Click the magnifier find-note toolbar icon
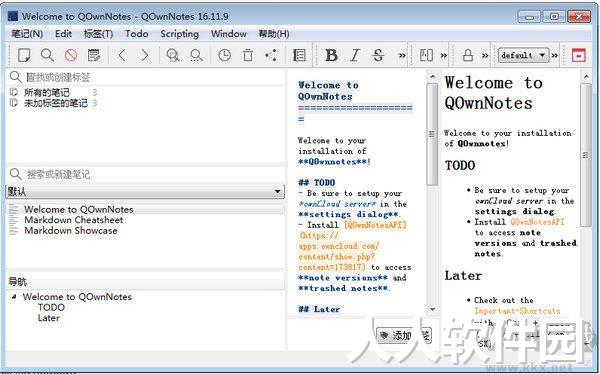 click(x=47, y=56)
